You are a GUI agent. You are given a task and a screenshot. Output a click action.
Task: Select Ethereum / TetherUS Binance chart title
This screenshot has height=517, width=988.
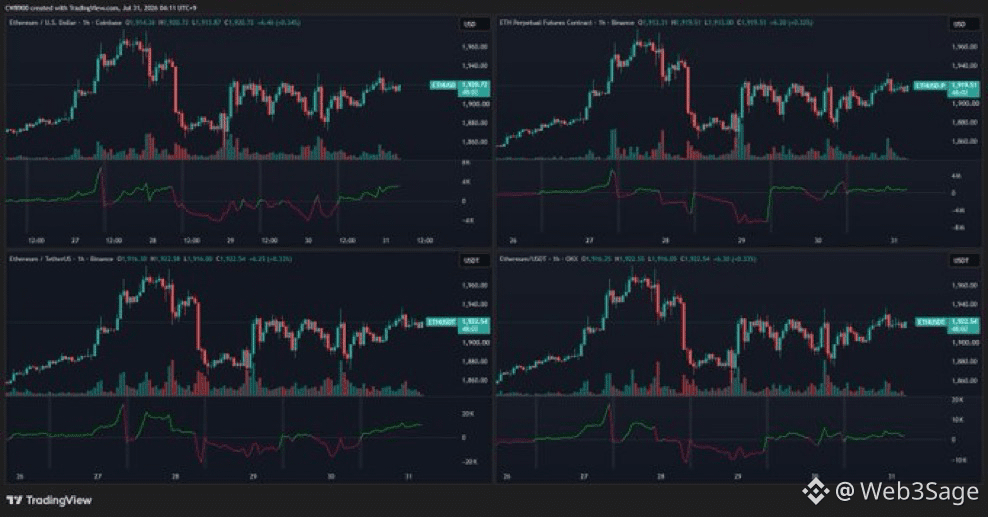point(60,259)
